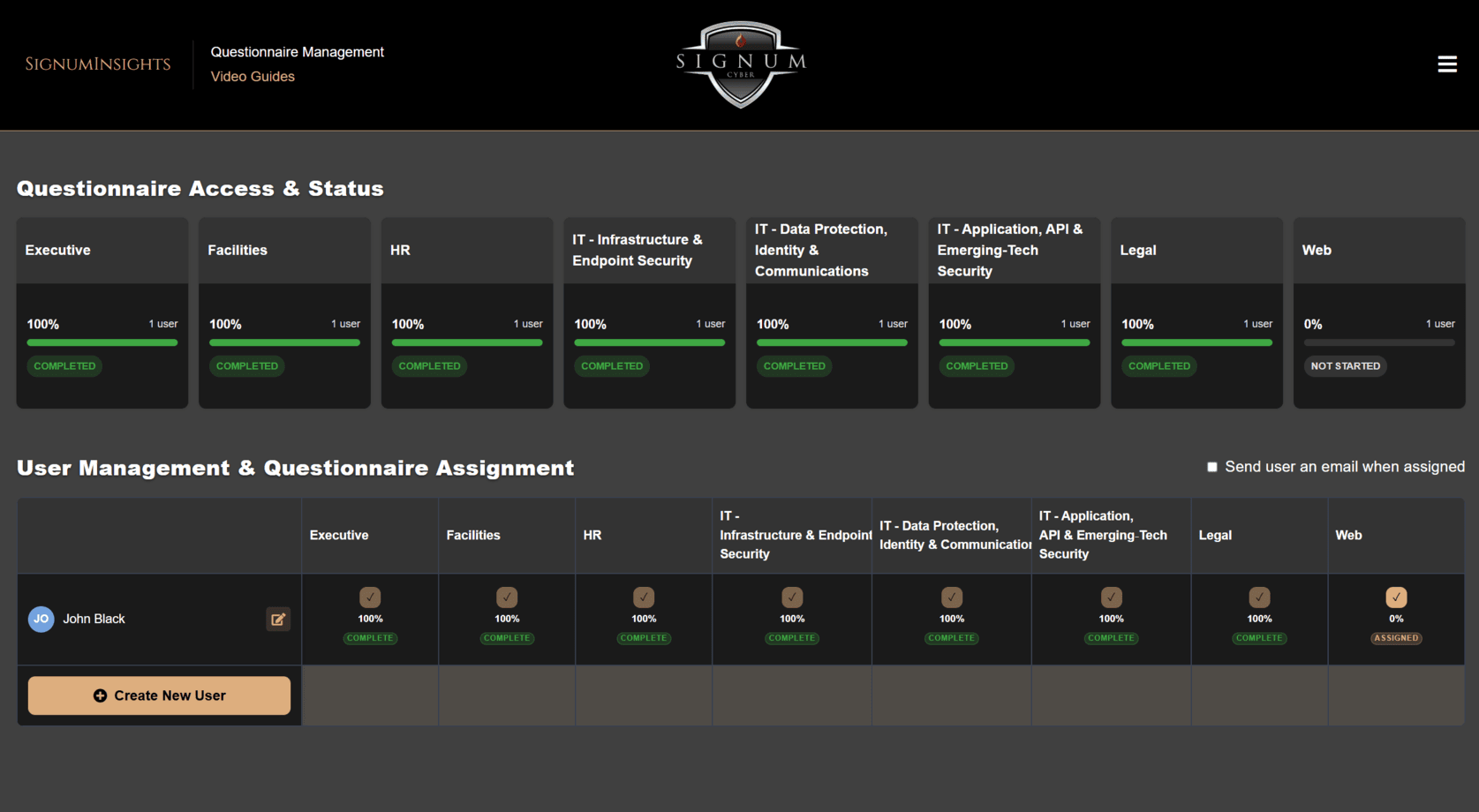
Task: Click the Create New User button
Action: click(x=159, y=695)
